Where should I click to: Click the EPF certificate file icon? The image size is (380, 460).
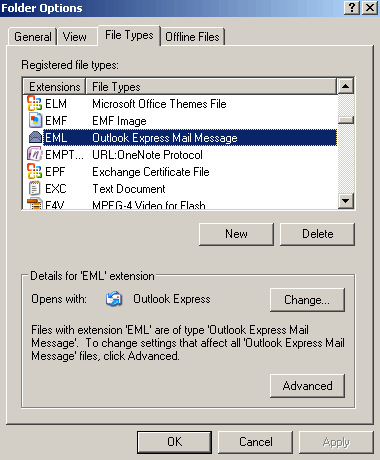35,171
